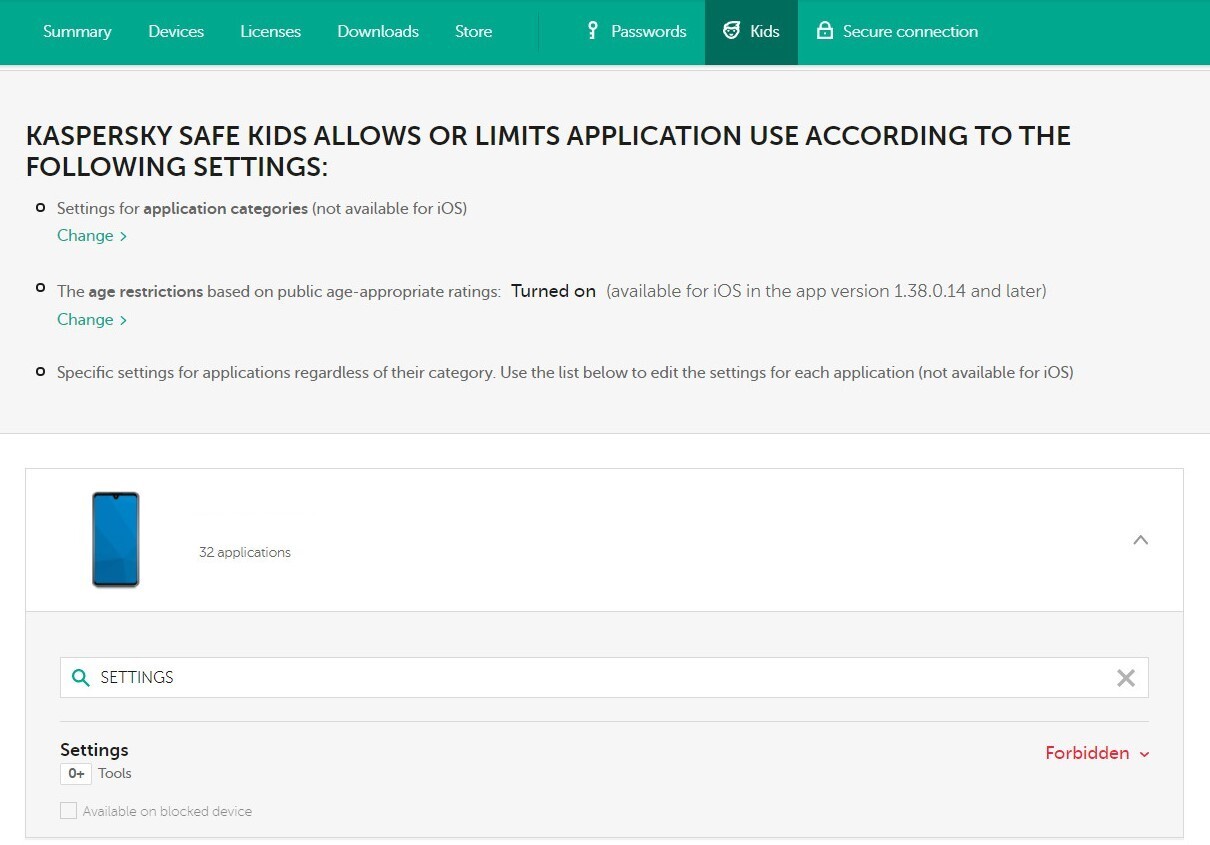Click the phone device thumbnail
This screenshot has width=1210, height=845.
pos(116,539)
